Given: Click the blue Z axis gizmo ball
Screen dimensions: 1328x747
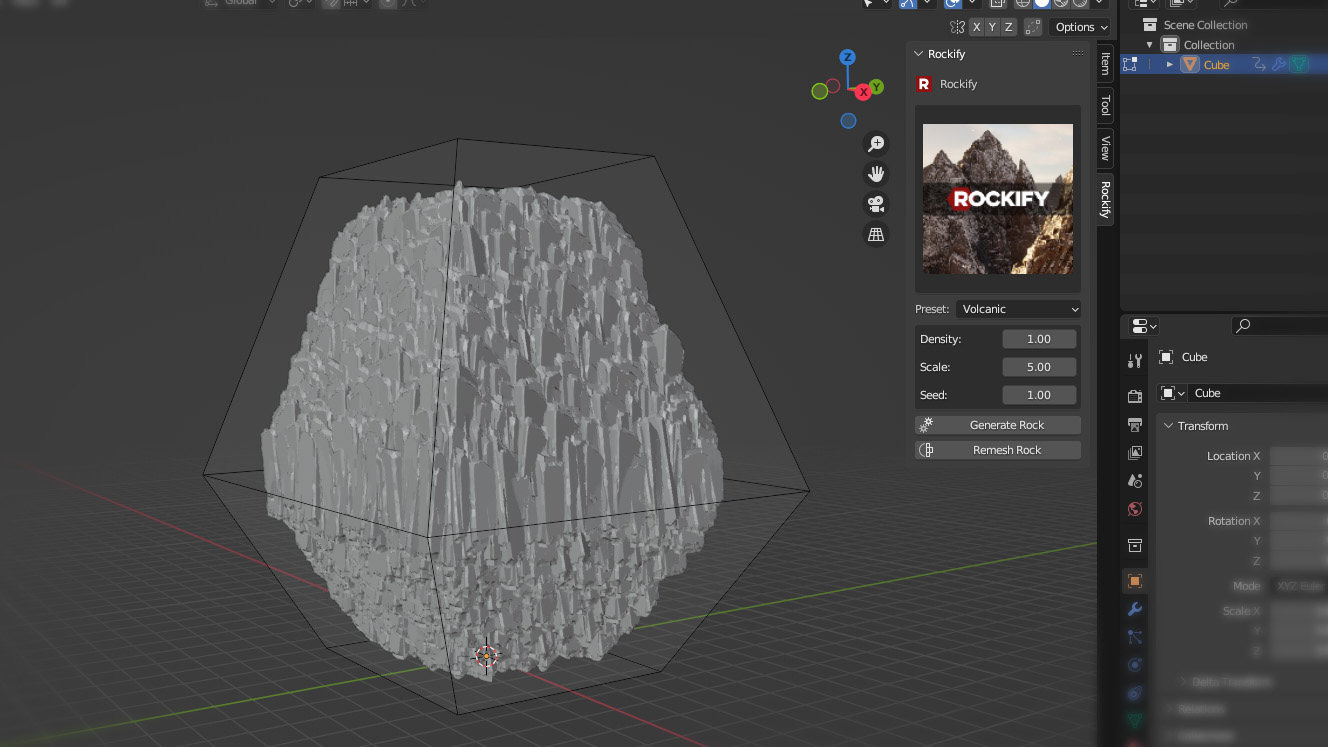Looking at the screenshot, I should [847, 57].
